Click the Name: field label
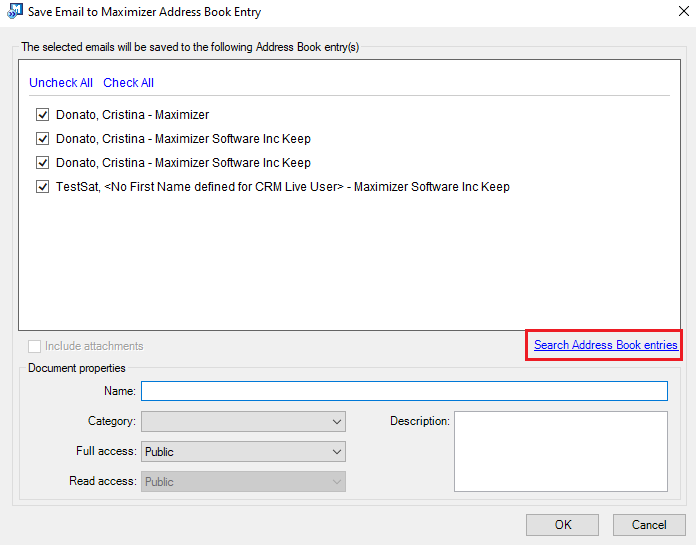696x545 pixels. [x=120, y=391]
